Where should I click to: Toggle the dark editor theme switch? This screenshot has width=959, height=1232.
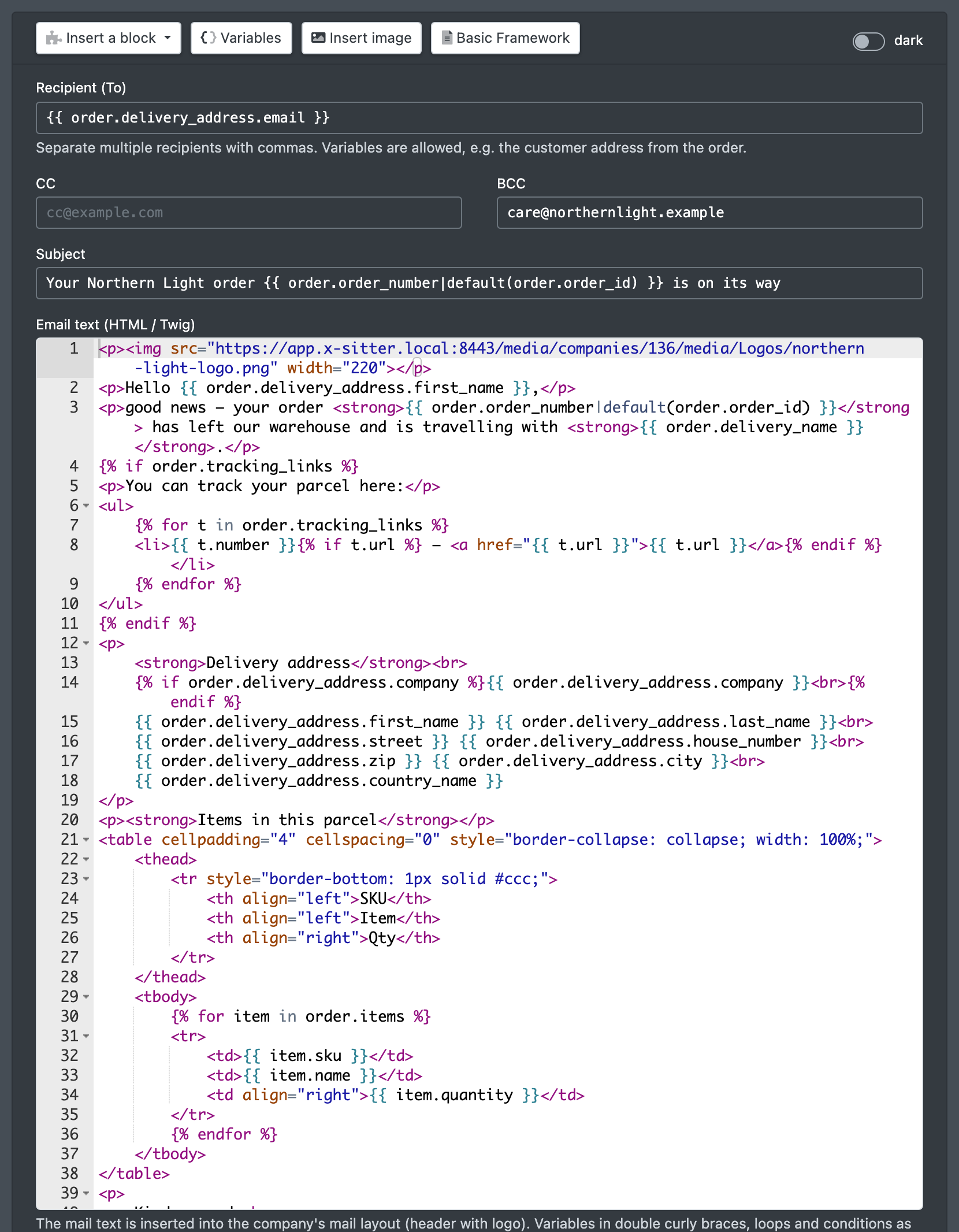pyautogui.click(x=868, y=41)
